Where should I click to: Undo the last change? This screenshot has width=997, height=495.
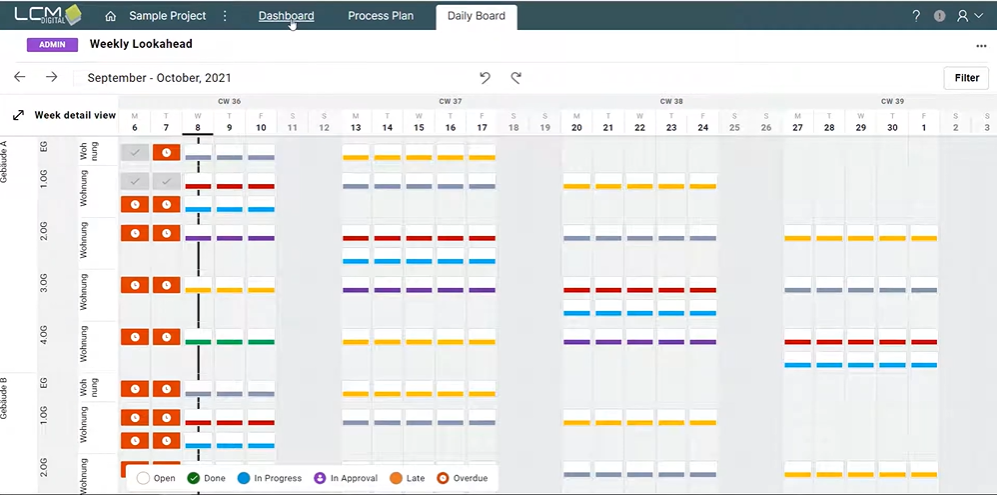point(485,77)
